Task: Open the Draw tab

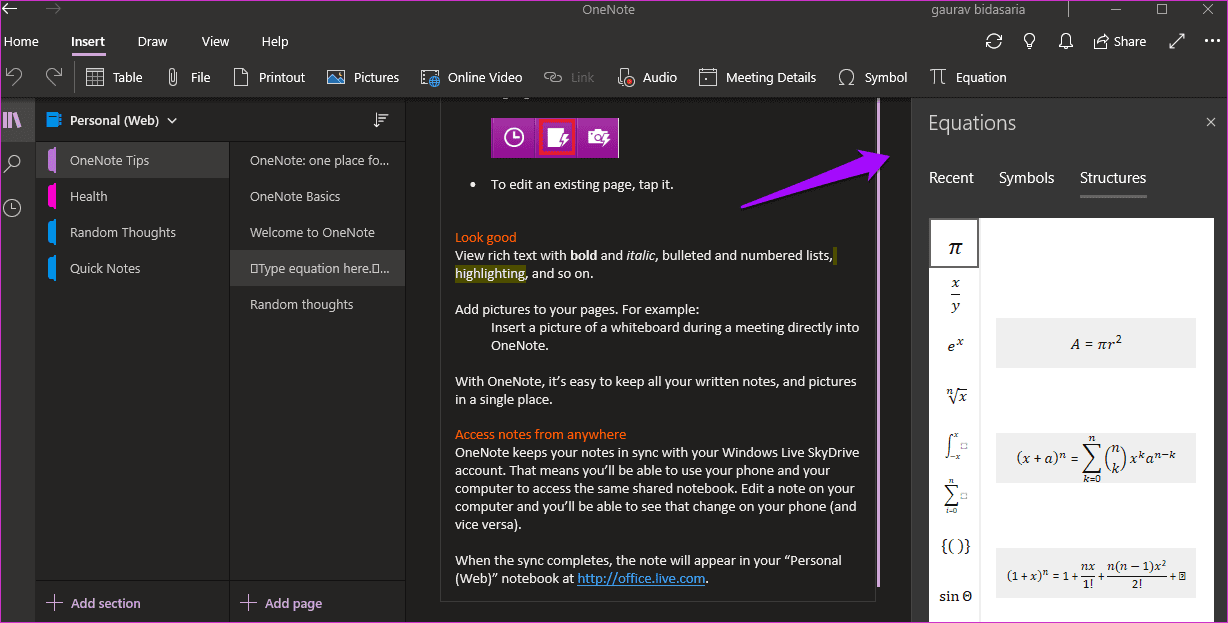Action: (x=153, y=42)
